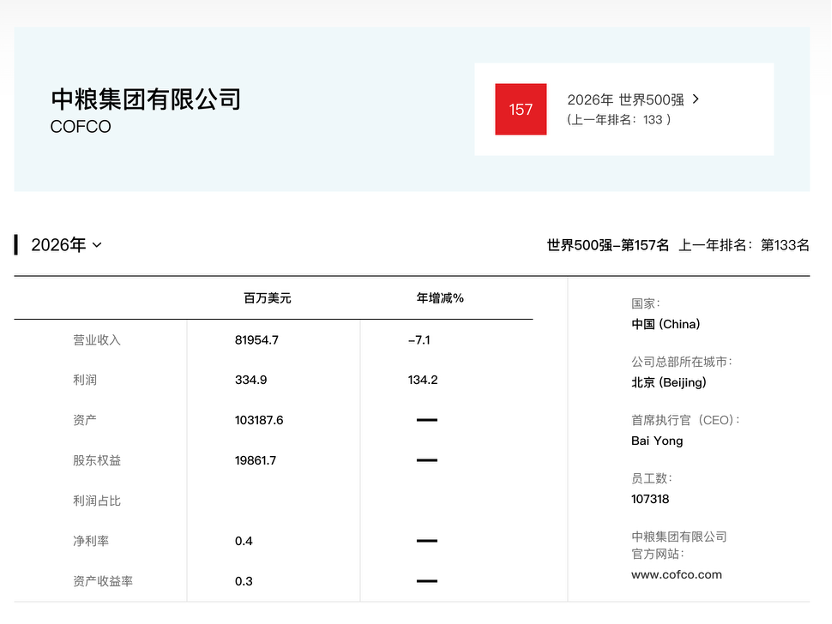This screenshot has height=624, width=832.
Task: Click the 上一年排名：第133名 text
Action: 744,245
